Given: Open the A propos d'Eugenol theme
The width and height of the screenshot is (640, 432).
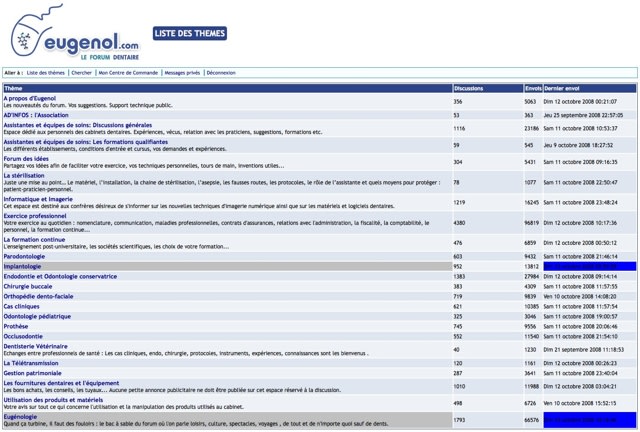Looking at the screenshot, I should (29, 98).
